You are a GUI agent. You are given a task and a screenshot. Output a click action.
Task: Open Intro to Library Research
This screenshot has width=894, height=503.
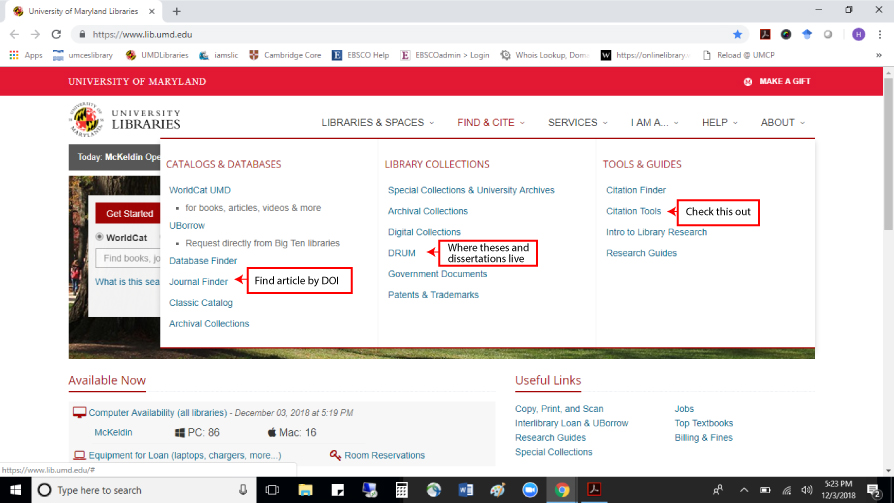click(x=656, y=232)
